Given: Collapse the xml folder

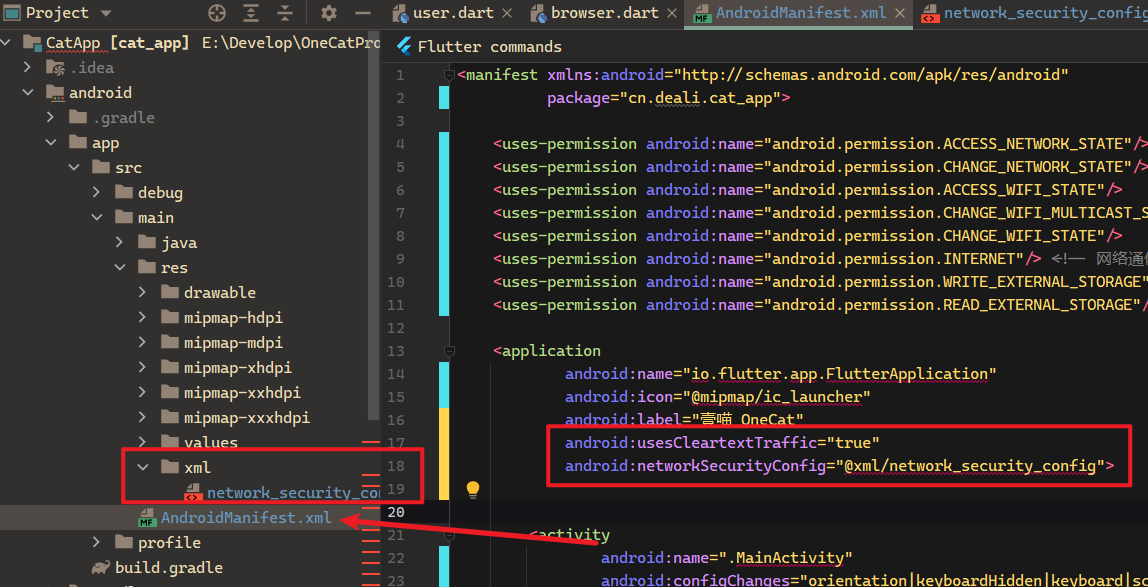Looking at the screenshot, I should click(x=144, y=467).
